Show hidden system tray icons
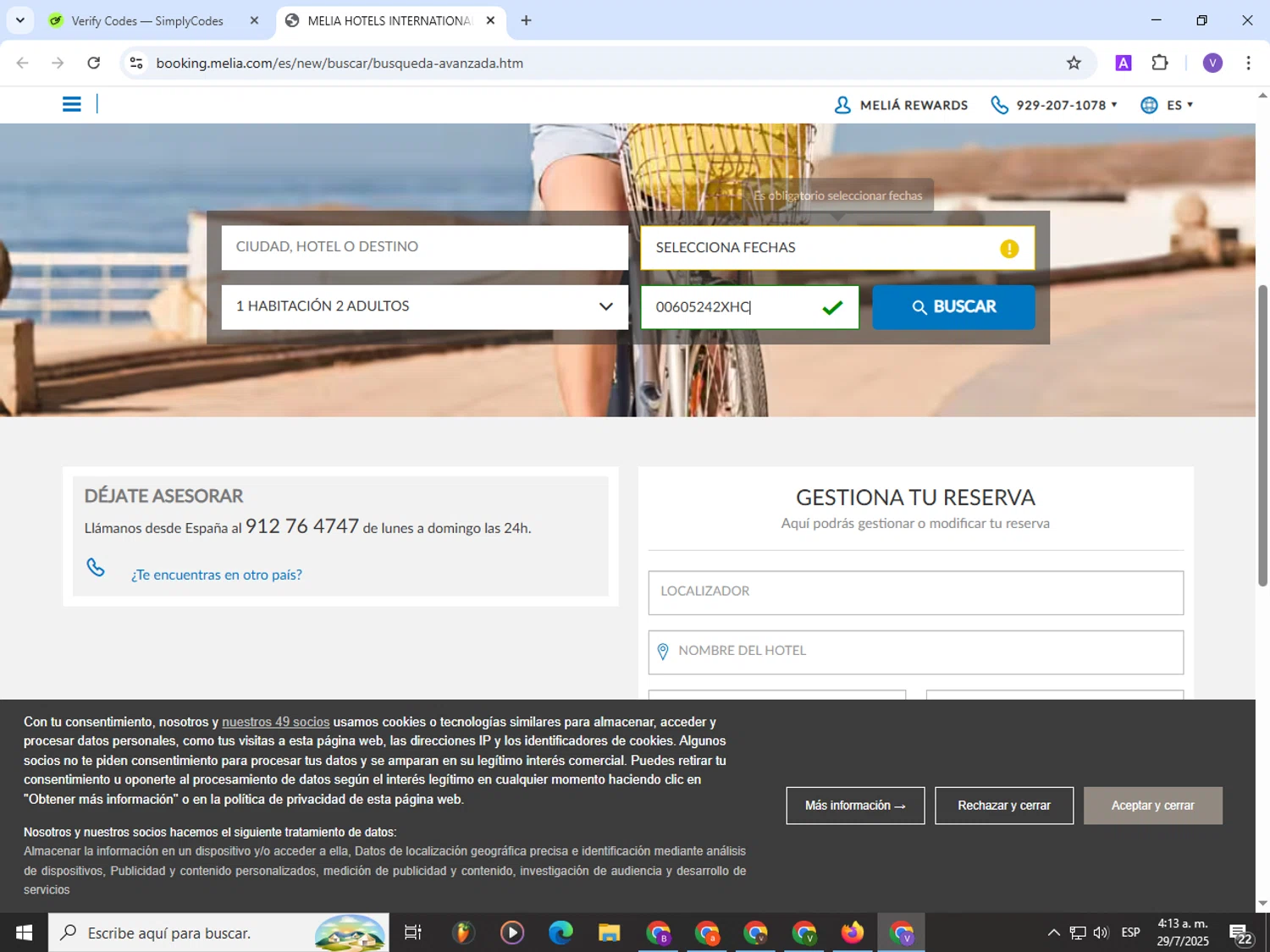 pos(1053,933)
